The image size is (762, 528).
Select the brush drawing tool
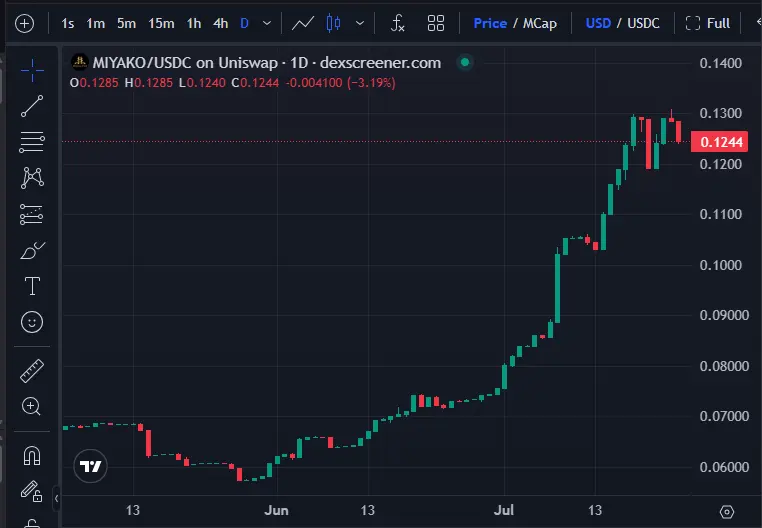point(32,250)
